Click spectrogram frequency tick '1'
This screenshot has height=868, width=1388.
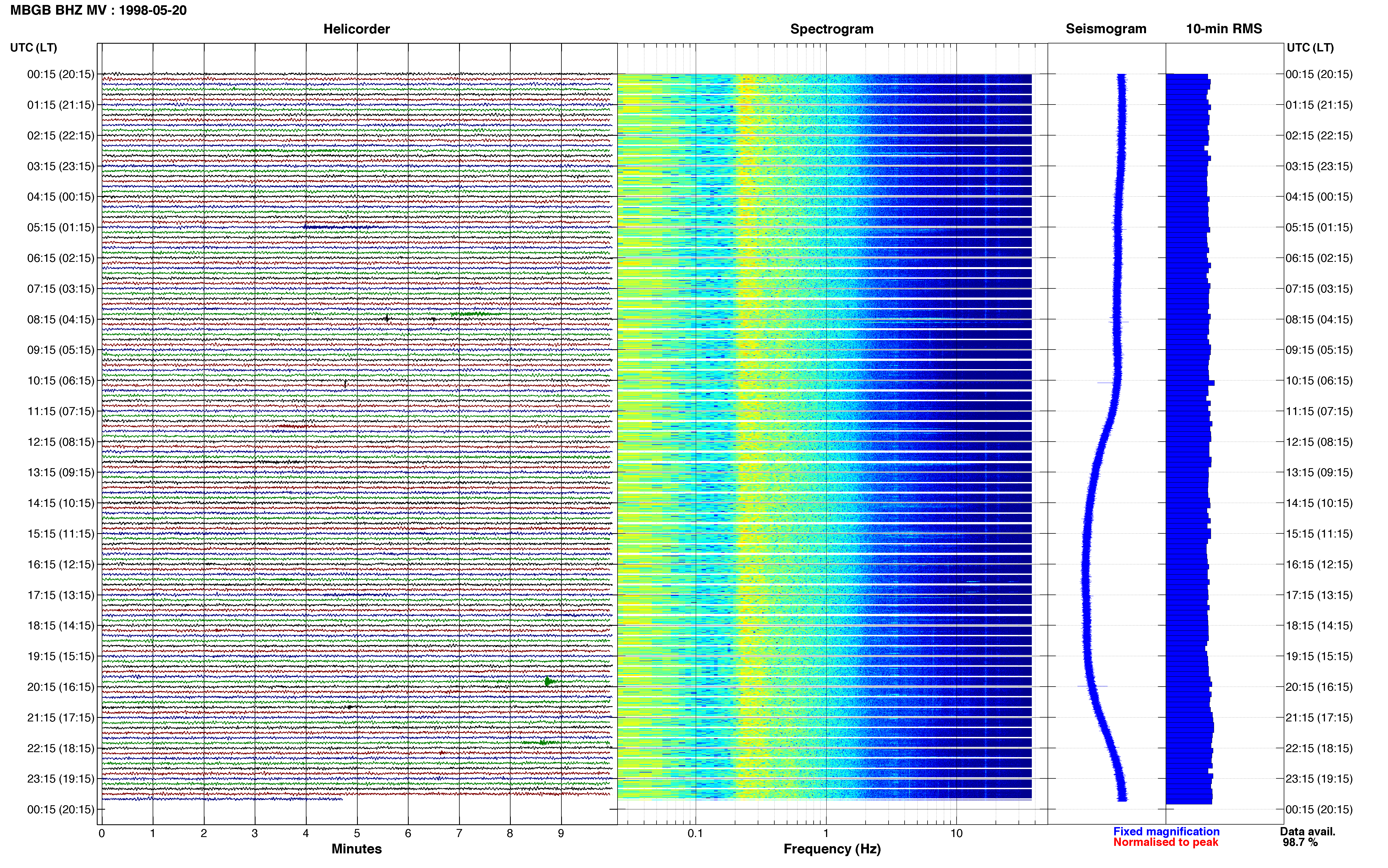[826, 833]
